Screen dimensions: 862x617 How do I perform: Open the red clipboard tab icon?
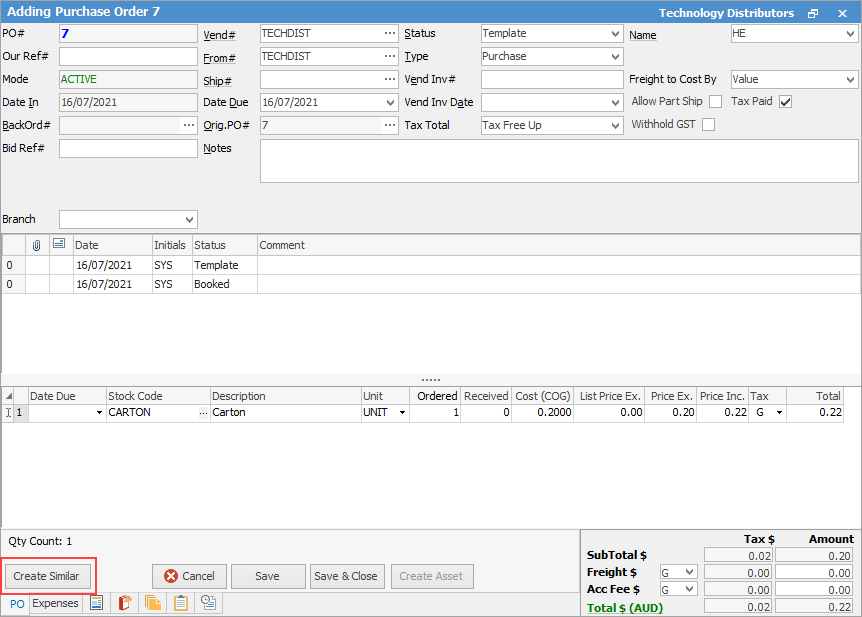coord(125,603)
